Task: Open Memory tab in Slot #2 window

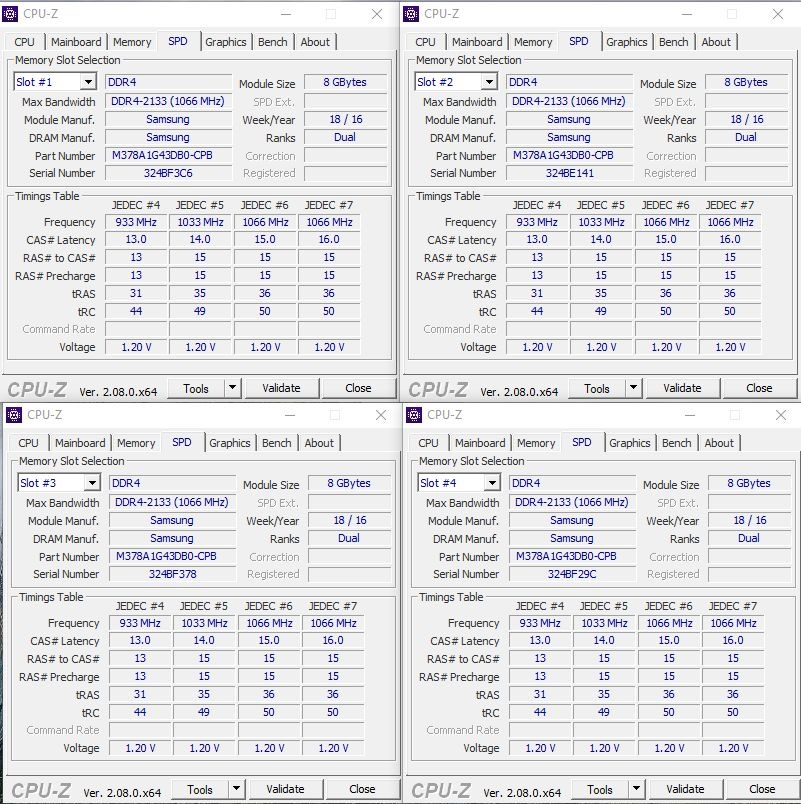Action: [x=533, y=42]
